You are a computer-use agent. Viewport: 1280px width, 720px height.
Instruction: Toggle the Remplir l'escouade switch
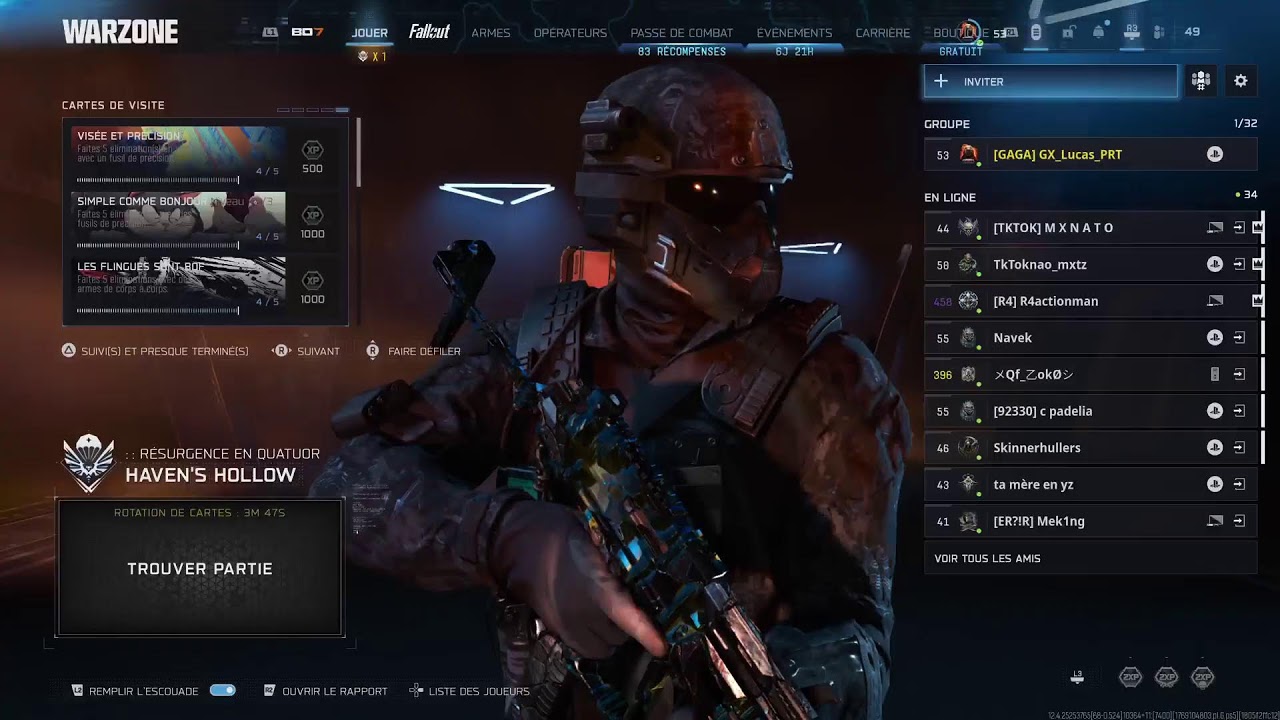click(x=222, y=690)
